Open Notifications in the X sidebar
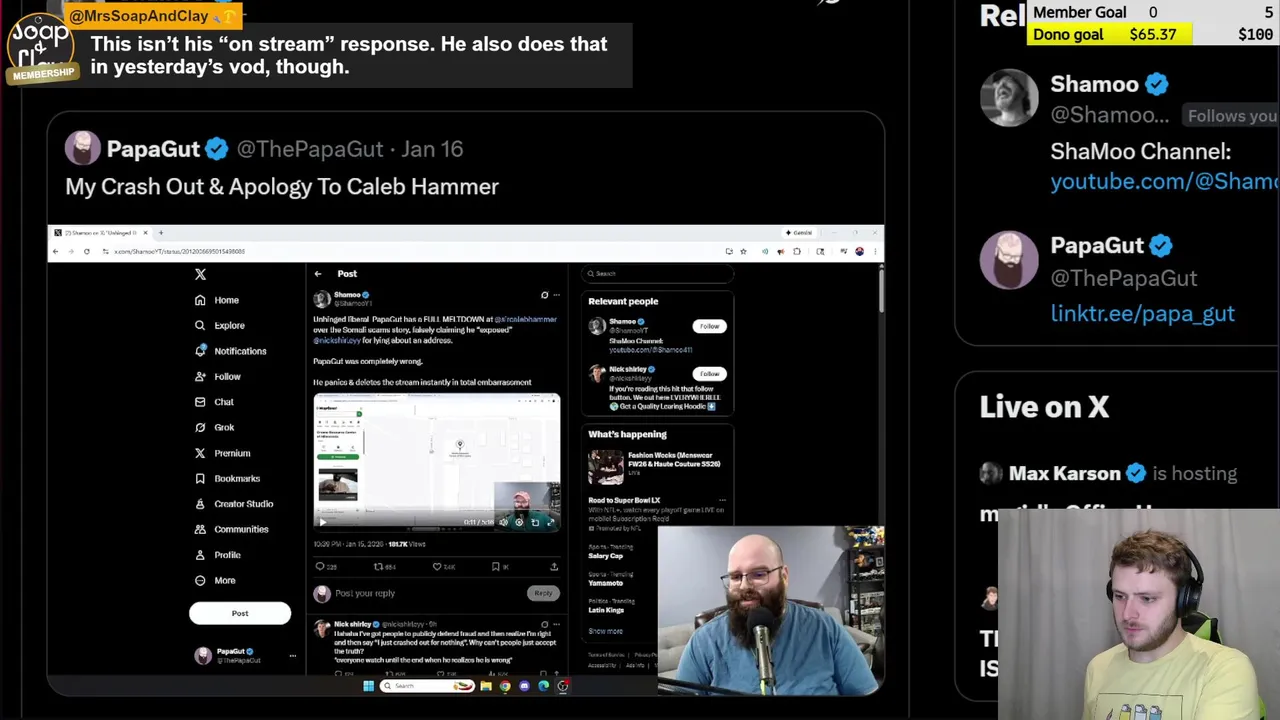The width and height of the screenshot is (1280, 720). pyautogui.click(x=230, y=351)
